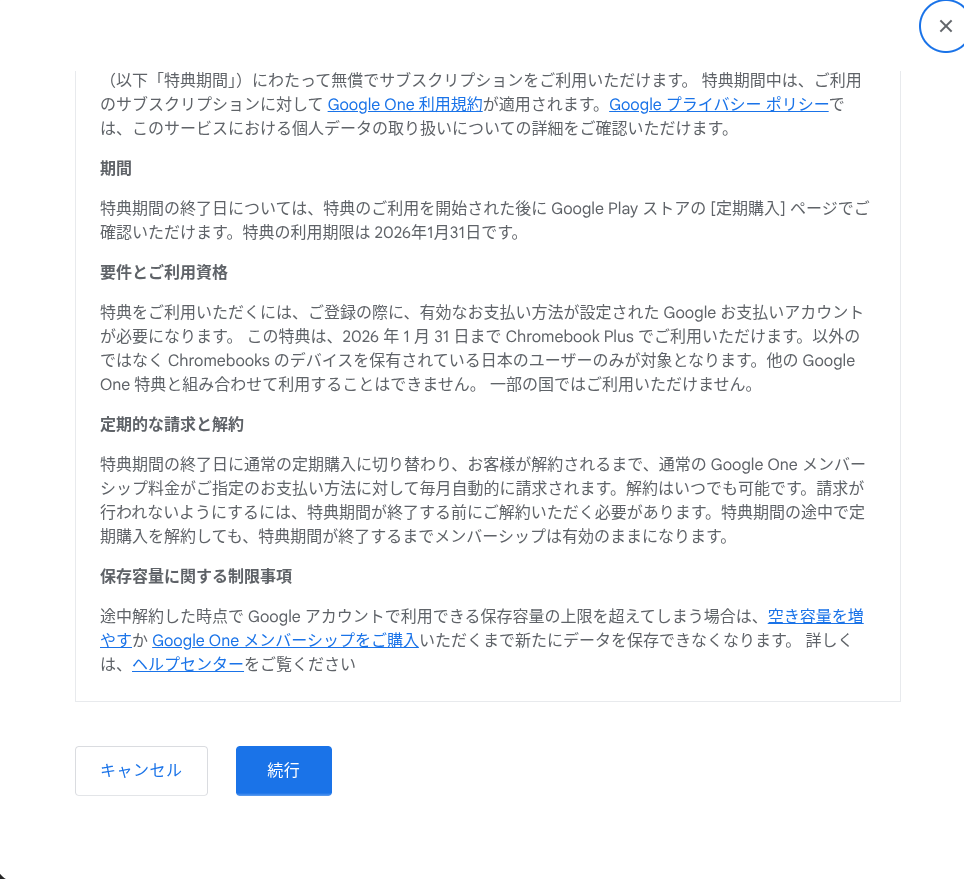This screenshot has width=964, height=879.
Task: Click the blue 続行 button
Action: pos(283,770)
